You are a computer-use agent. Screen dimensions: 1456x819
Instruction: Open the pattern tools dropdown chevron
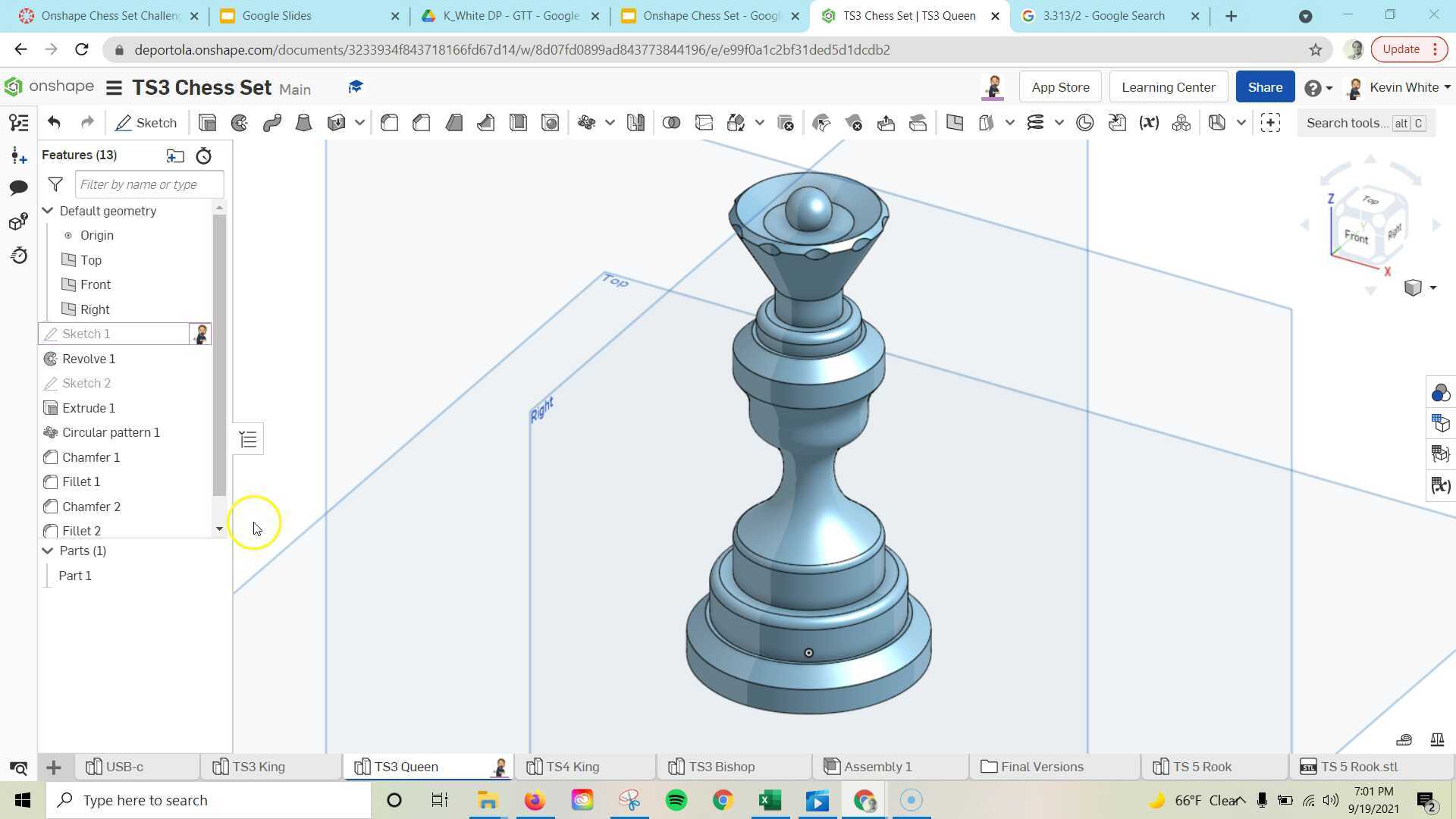(610, 122)
